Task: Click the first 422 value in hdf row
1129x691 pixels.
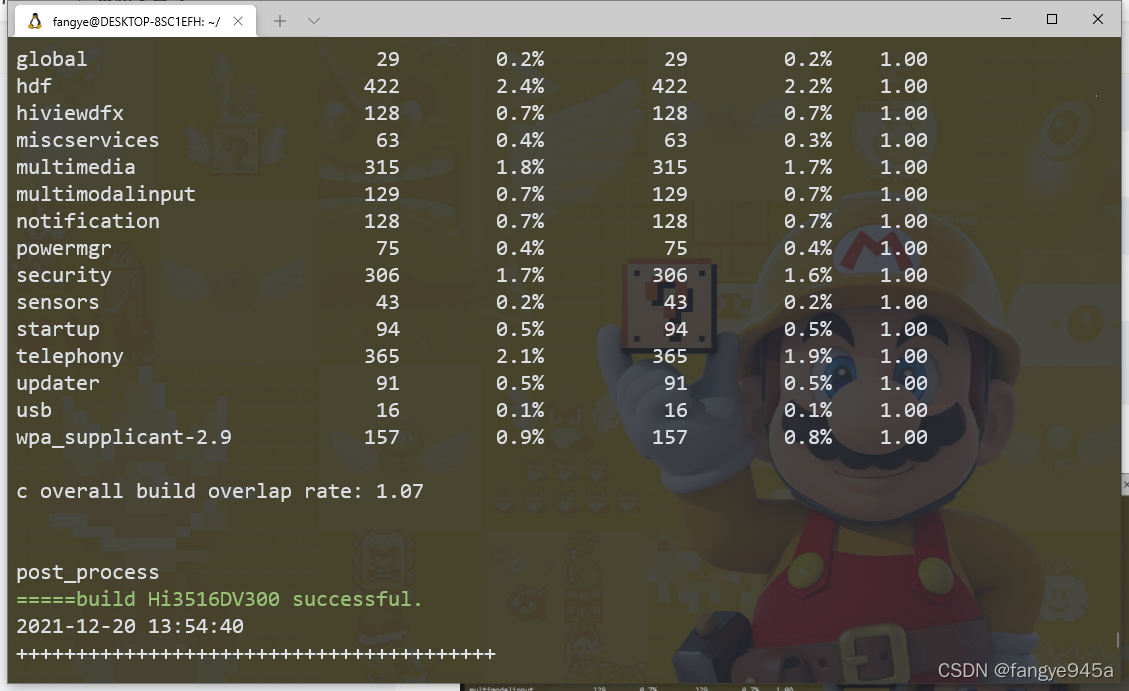Action: pyautogui.click(x=382, y=86)
